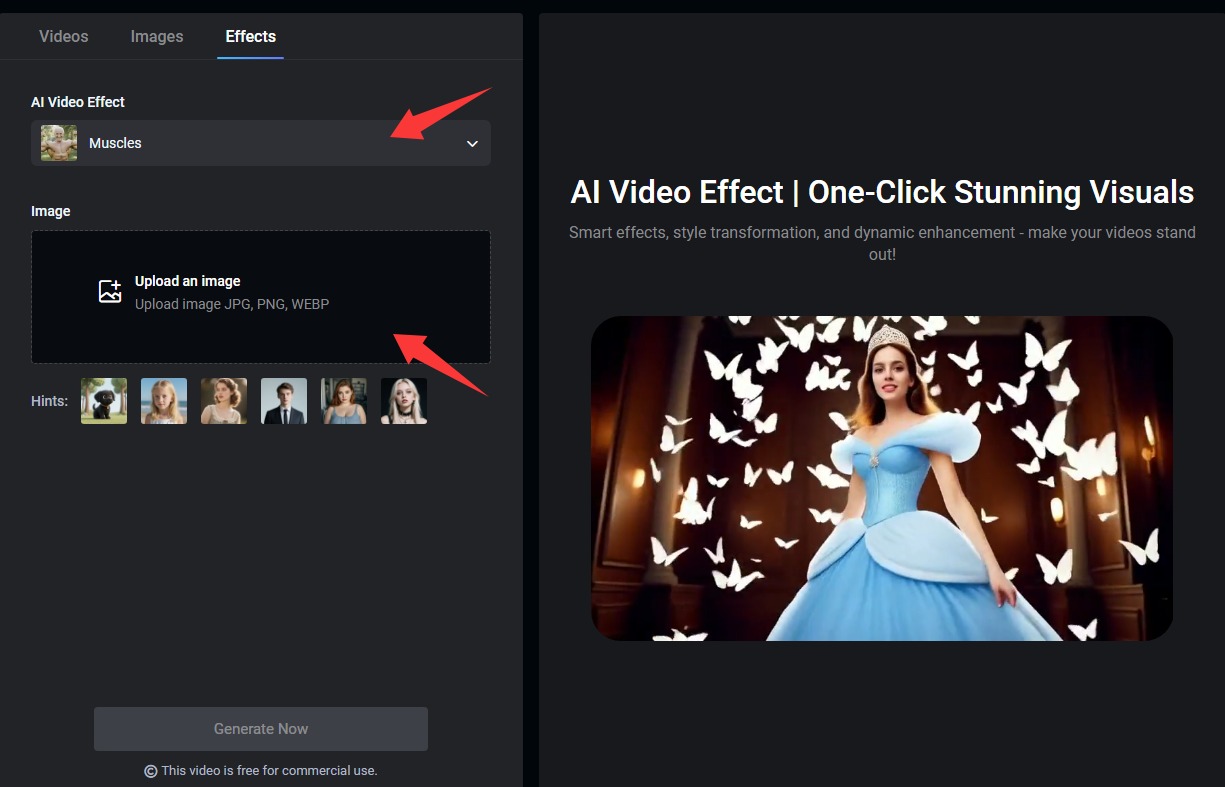Image resolution: width=1225 pixels, height=787 pixels.
Task: Choose the vintage woman hint image
Action: pos(224,401)
